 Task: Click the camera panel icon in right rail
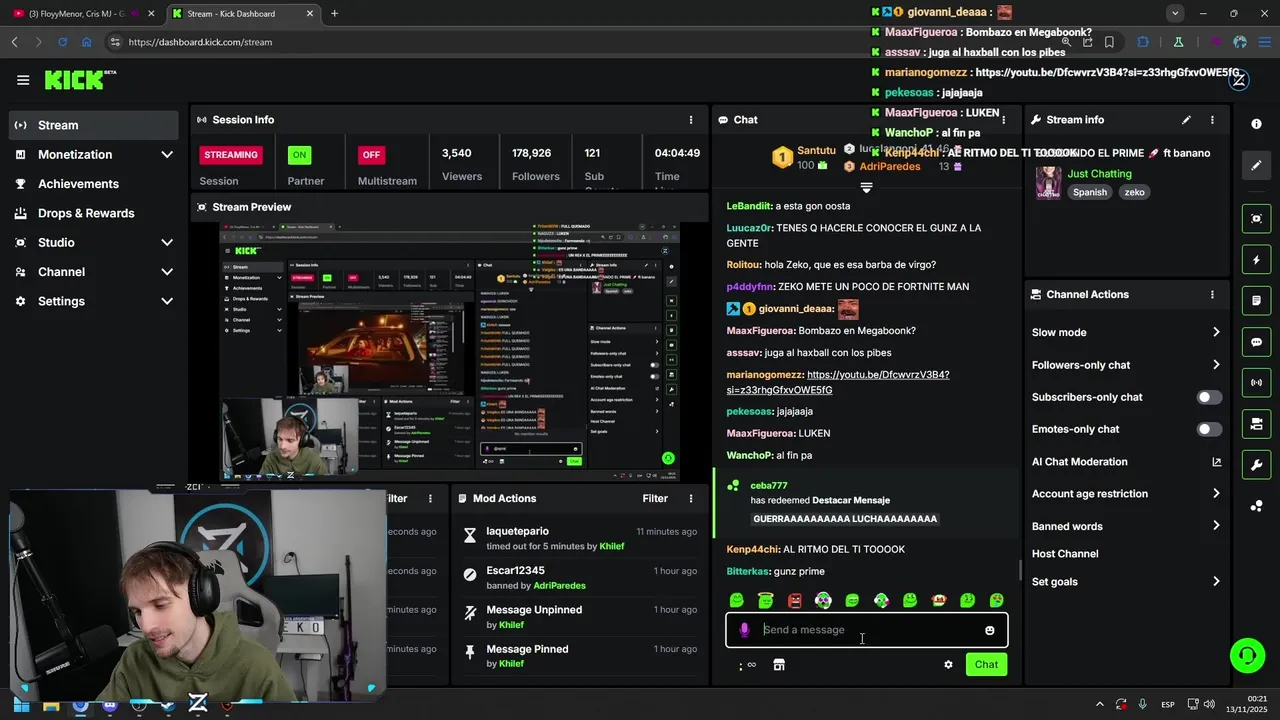pyautogui.click(x=1256, y=424)
